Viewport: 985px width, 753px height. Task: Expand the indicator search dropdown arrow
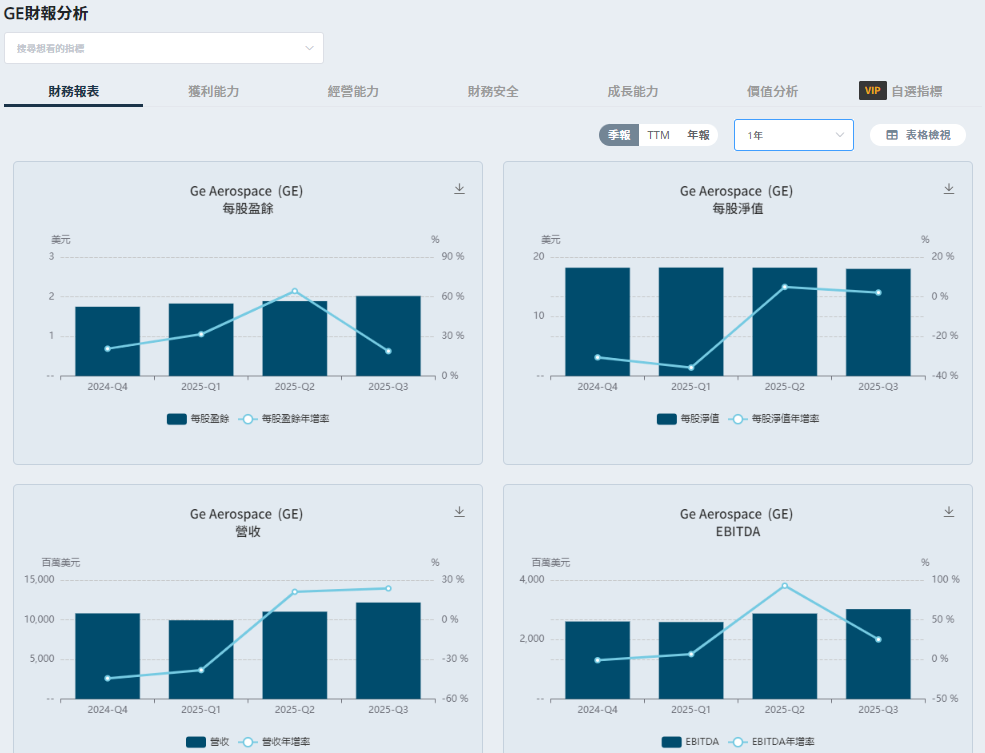309,48
